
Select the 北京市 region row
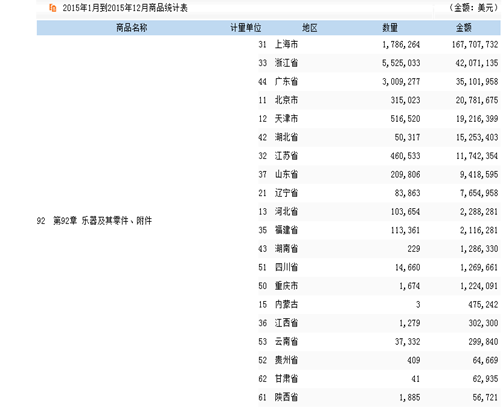[x=379, y=100]
